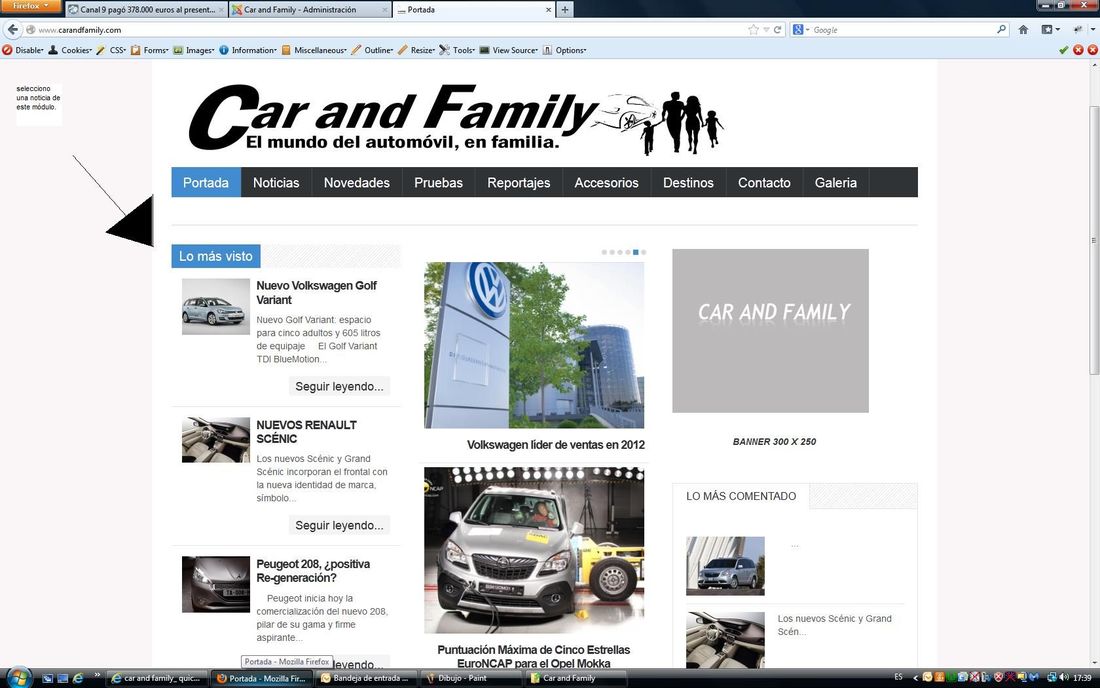Open the bookmarks menu button

point(1050,29)
